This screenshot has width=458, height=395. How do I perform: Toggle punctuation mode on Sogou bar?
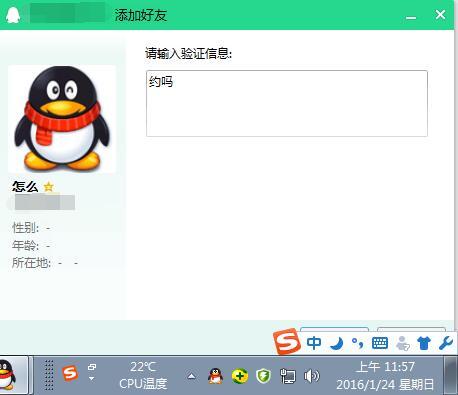[x=358, y=343]
